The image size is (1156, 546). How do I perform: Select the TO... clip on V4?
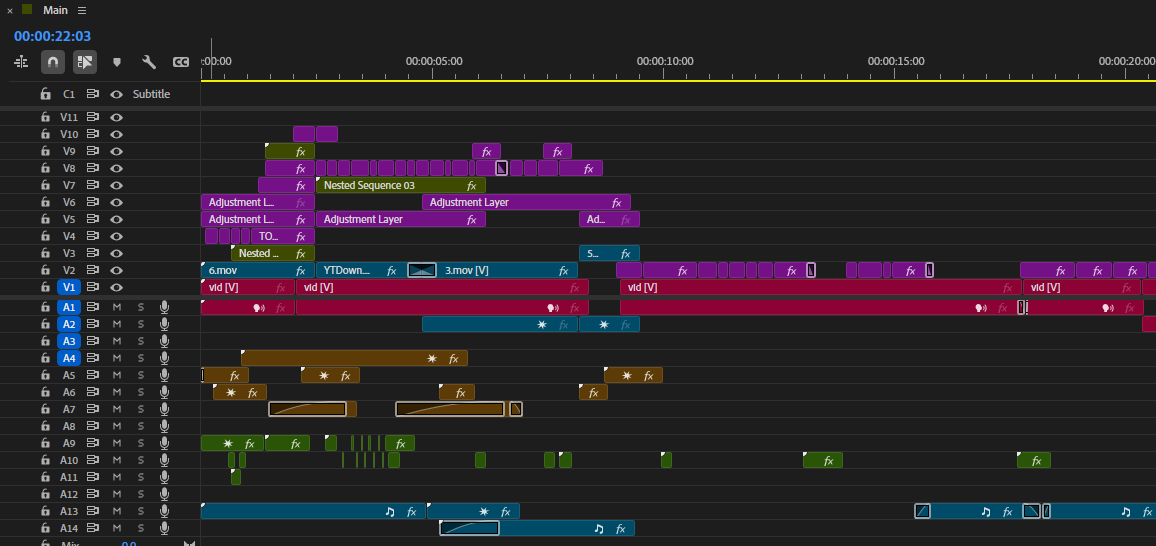[282, 237]
